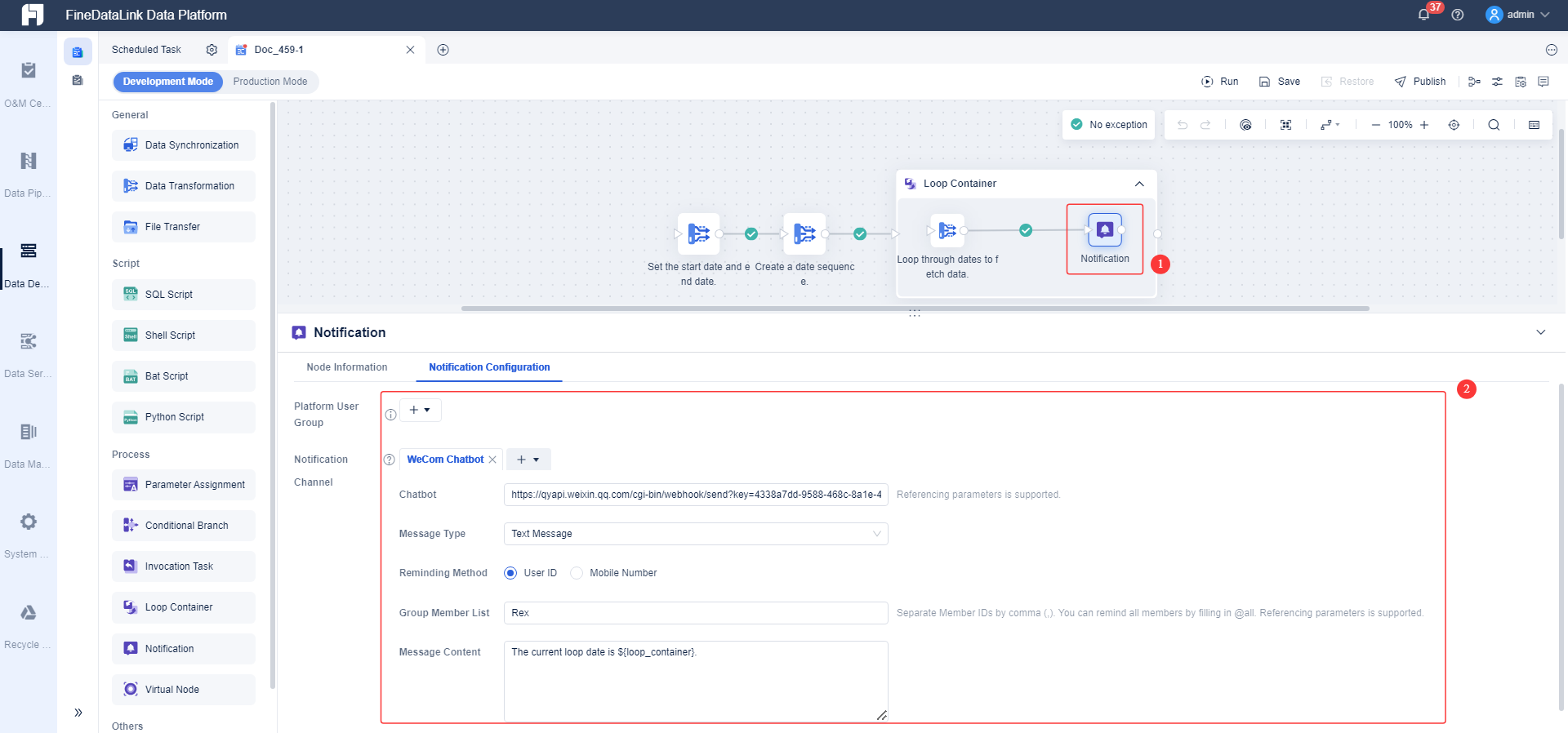The width and height of the screenshot is (1568, 733).
Task: Add a SQL Script node
Action: 184,295
